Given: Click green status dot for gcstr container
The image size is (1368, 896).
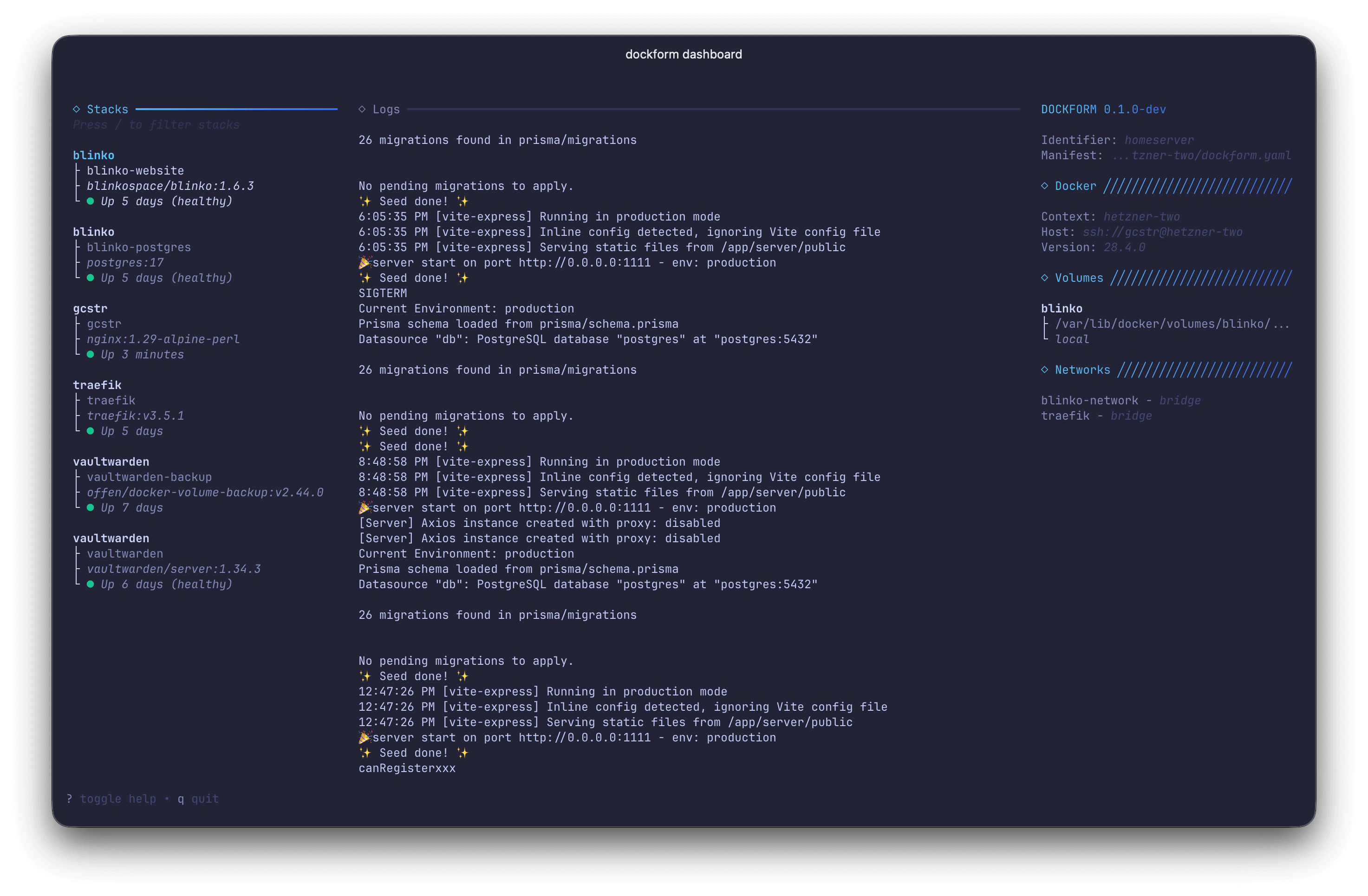Looking at the screenshot, I should pos(90,355).
